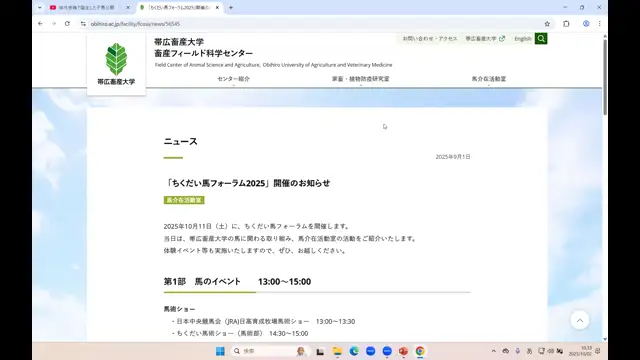
Task: Expand the 馬介在活動室 menu
Action: click(x=489, y=79)
